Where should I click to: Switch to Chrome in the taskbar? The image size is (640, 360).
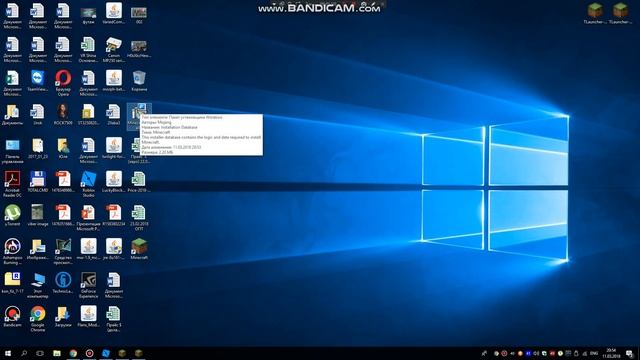click(x=73, y=353)
